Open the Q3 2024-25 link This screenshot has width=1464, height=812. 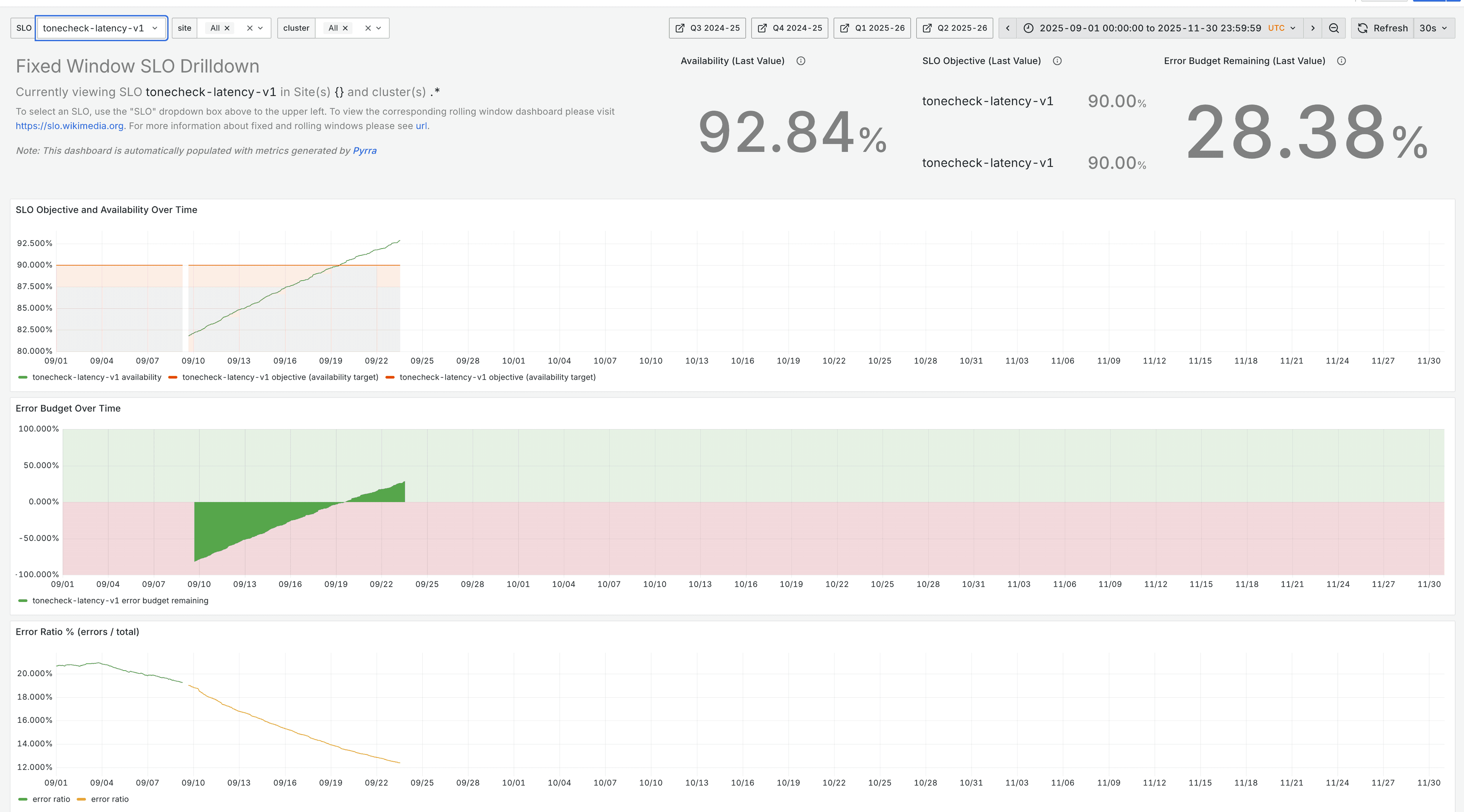click(708, 28)
